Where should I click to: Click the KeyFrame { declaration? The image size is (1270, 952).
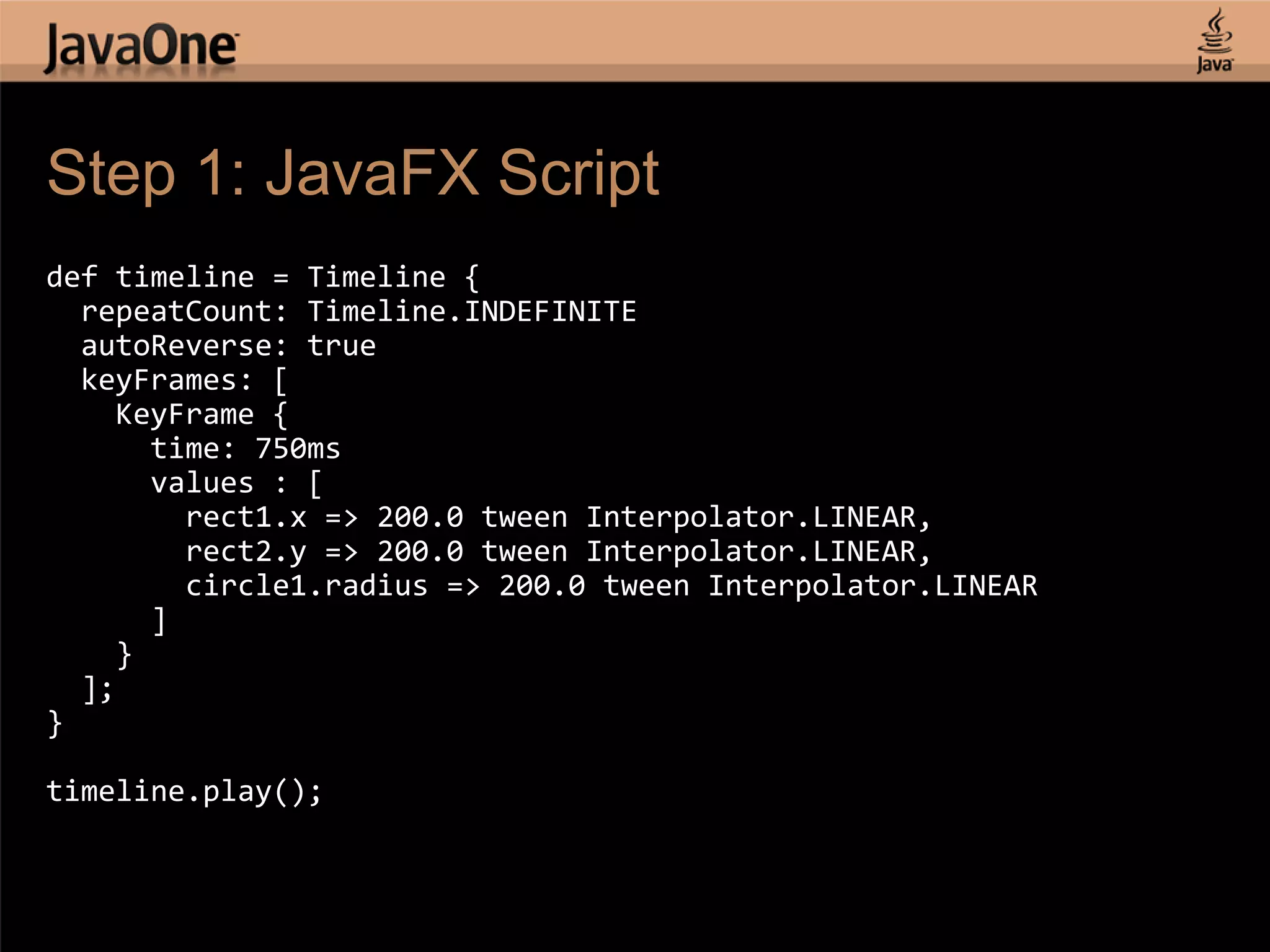click(x=201, y=414)
